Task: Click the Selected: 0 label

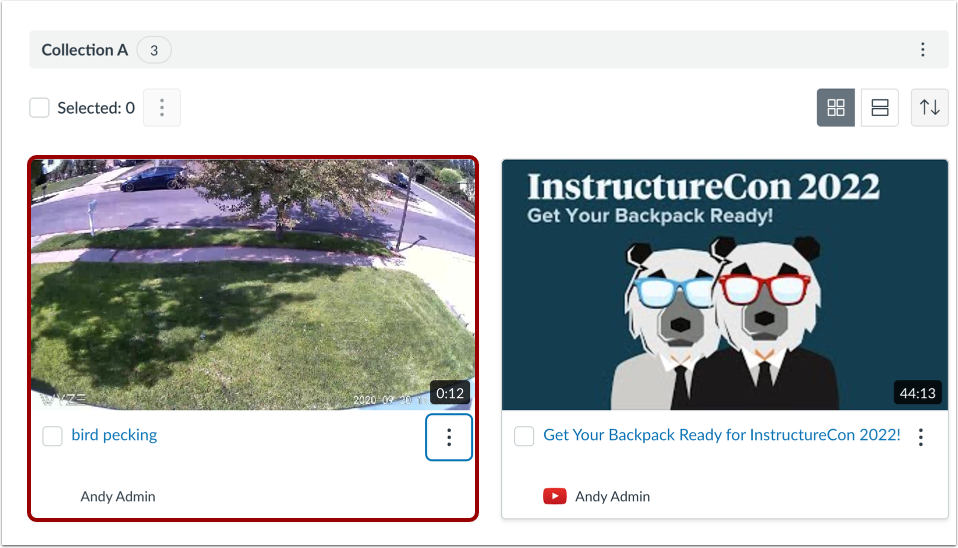Action: 96,108
